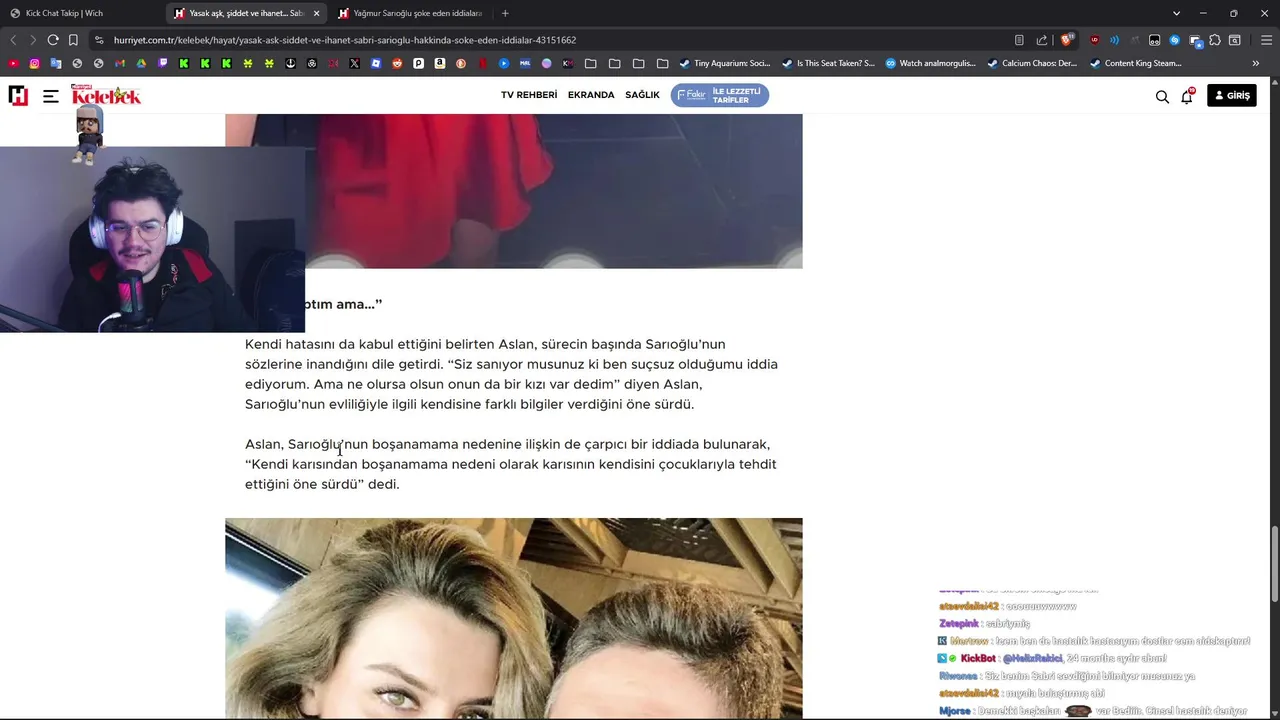Open the SAĞLIK menu item
This screenshot has width=1280, height=720.
pos(642,95)
